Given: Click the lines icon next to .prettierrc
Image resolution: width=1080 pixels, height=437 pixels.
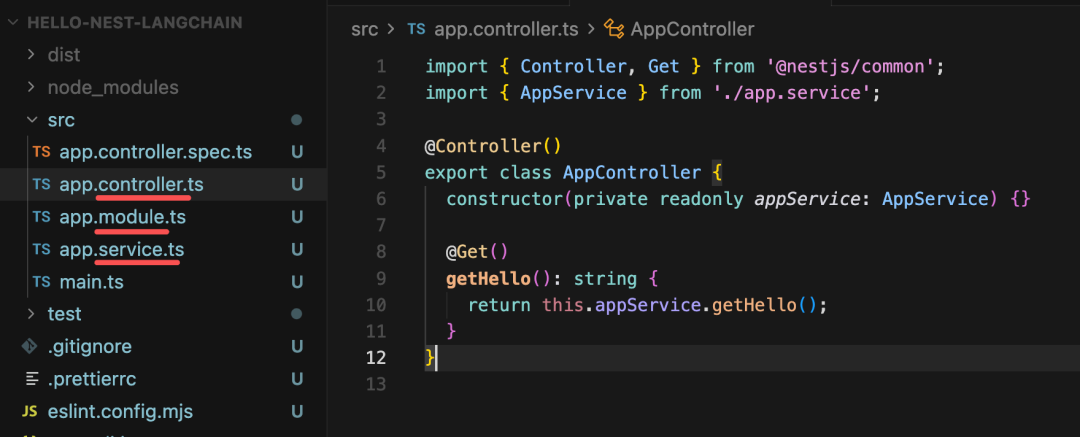Looking at the screenshot, I should (32, 379).
